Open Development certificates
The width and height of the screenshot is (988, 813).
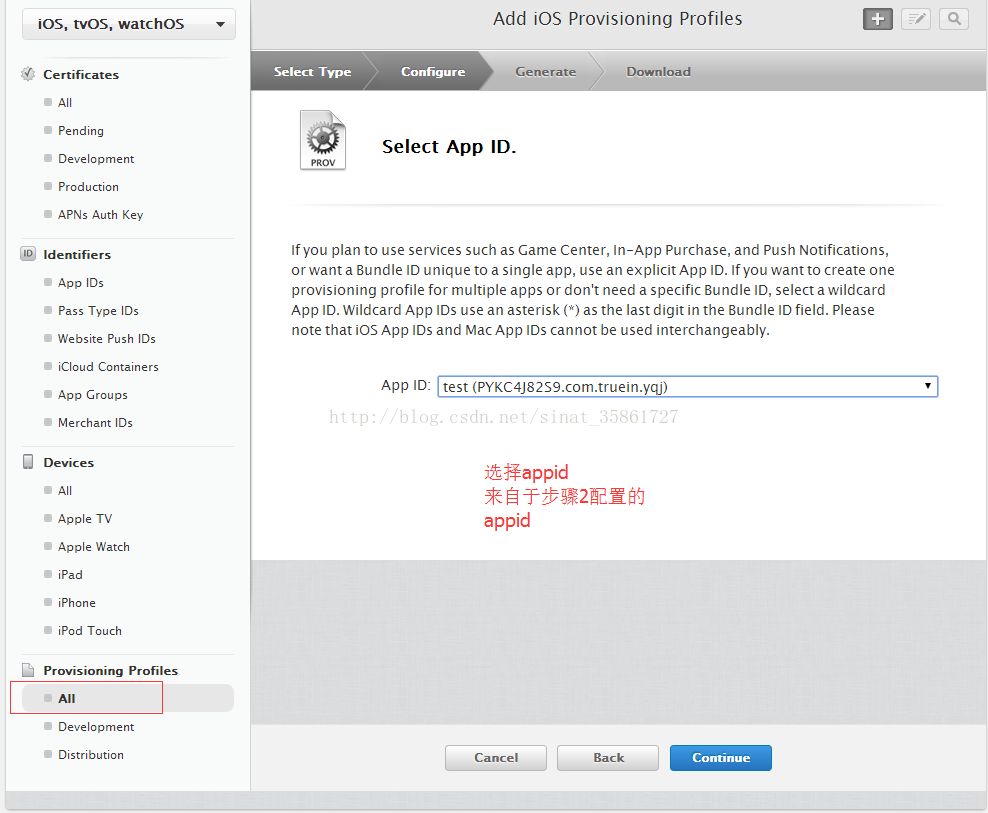point(96,159)
